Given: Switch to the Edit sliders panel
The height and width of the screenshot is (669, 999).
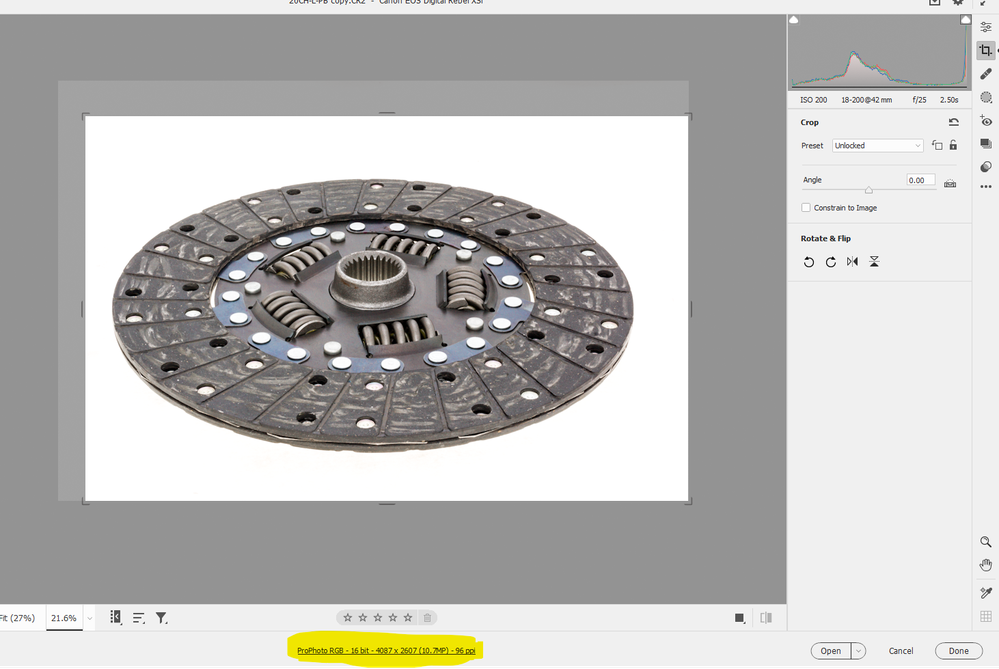Looking at the screenshot, I should [985, 25].
